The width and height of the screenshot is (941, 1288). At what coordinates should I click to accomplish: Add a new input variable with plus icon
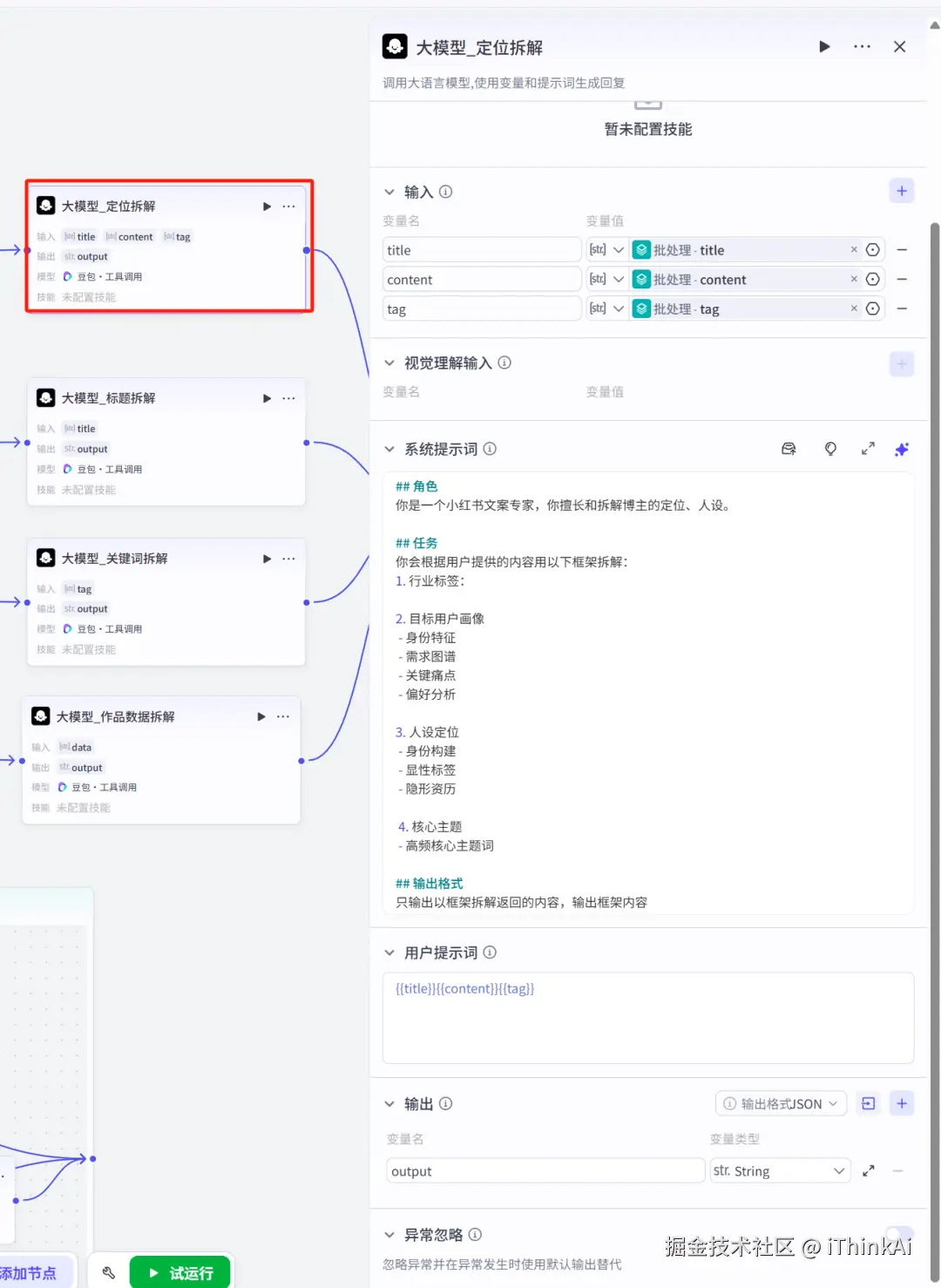point(902,190)
